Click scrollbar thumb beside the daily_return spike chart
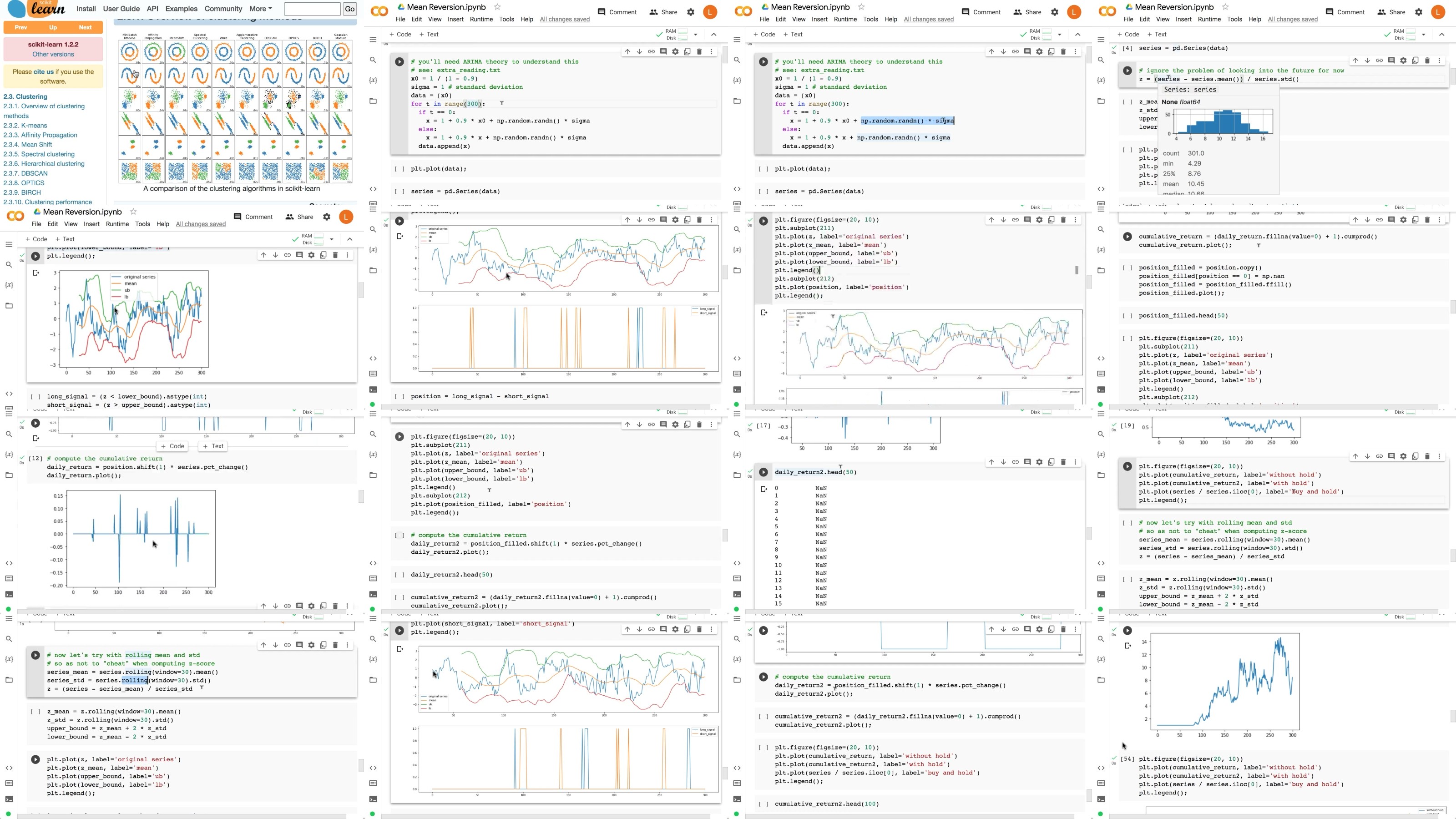This screenshot has height=819, width=1456. pyautogui.click(x=361, y=497)
